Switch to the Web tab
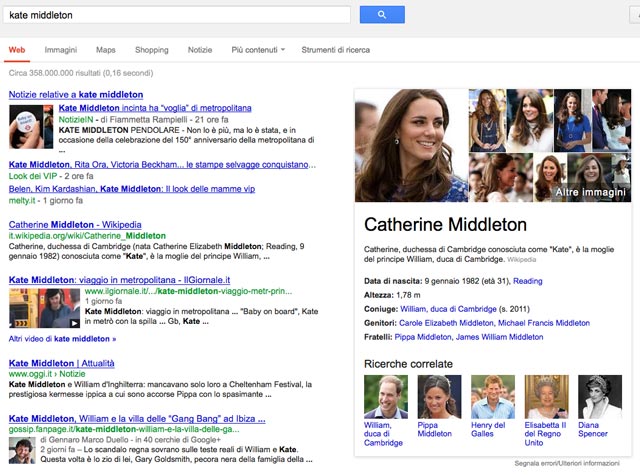Image resolution: width=640 pixels, height=475 pixels. coord(17,50)
